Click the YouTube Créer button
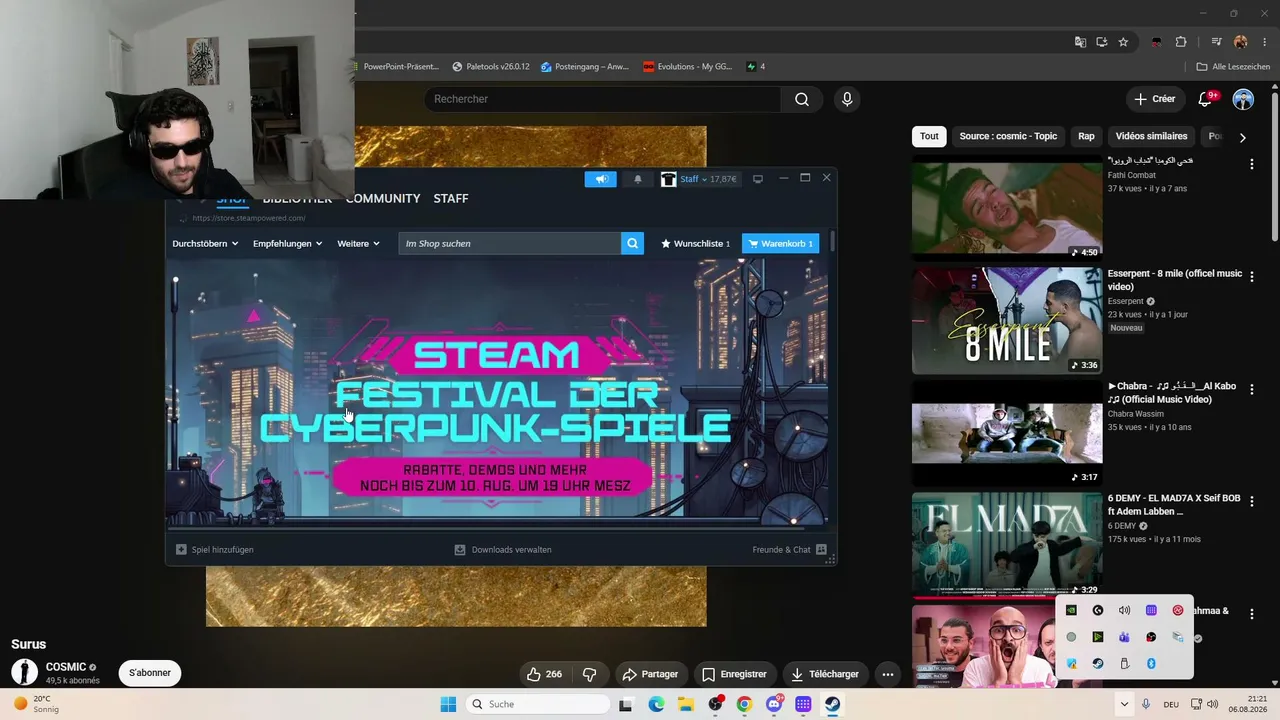 point(1154,99)
